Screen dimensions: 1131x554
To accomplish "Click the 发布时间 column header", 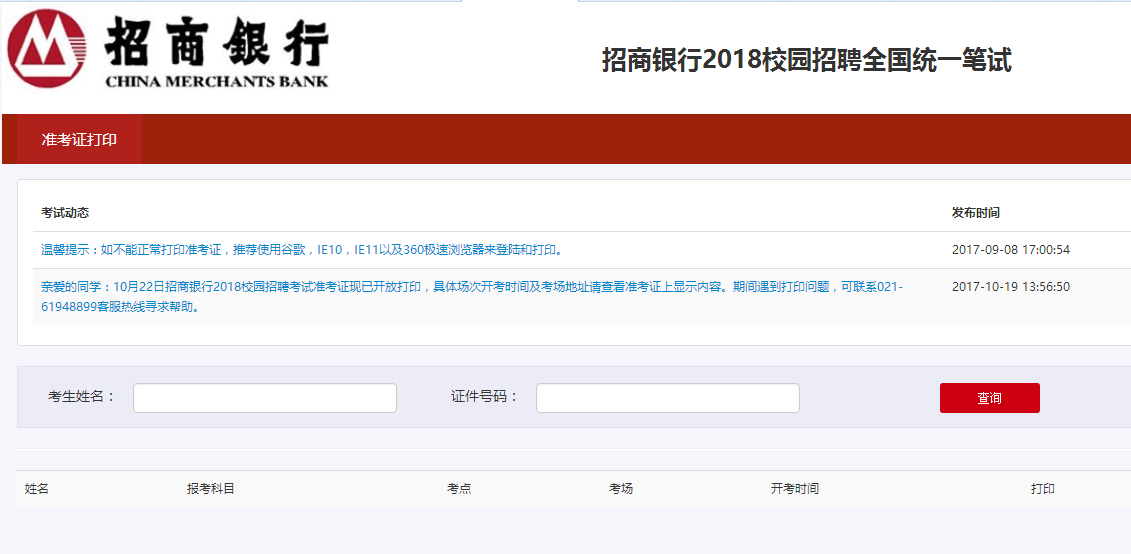I will point(975,213).
